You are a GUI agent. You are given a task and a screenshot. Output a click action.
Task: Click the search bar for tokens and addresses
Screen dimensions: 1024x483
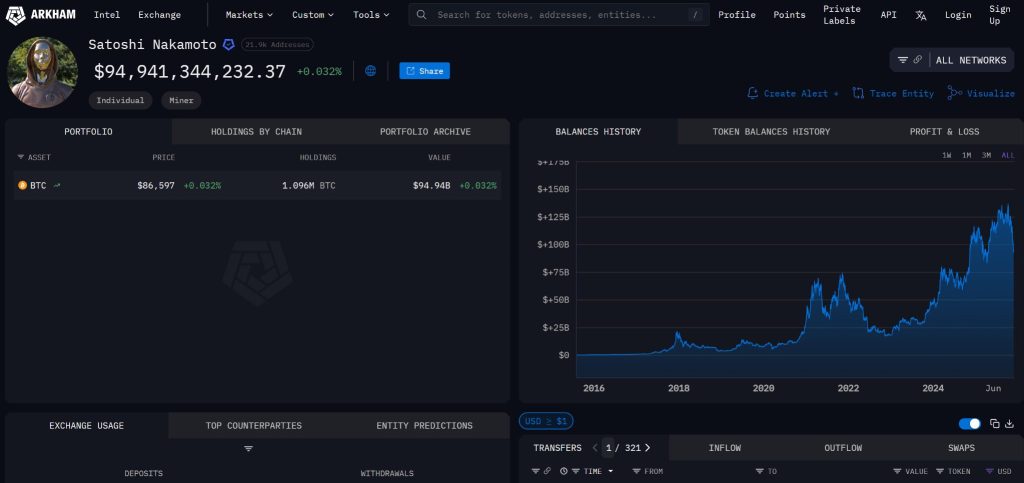pos(560,15)
